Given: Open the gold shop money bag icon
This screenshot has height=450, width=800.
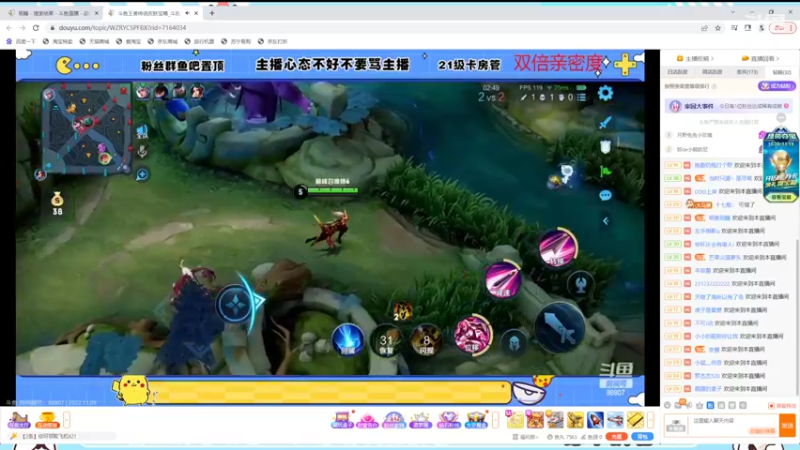Looking at the screenshot, I should coord(57,199).
